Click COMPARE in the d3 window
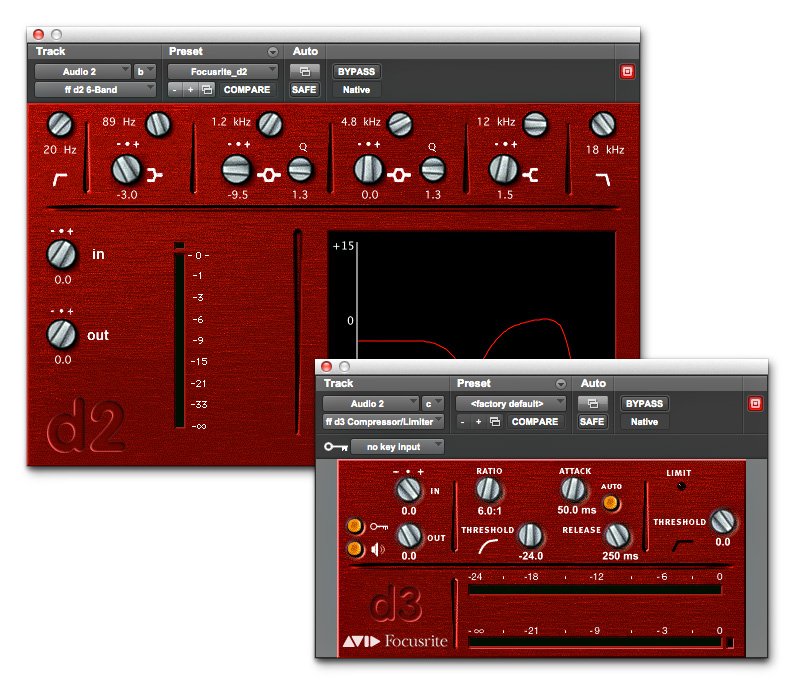Viewport: 800px width, 700px height. [535, 422]
